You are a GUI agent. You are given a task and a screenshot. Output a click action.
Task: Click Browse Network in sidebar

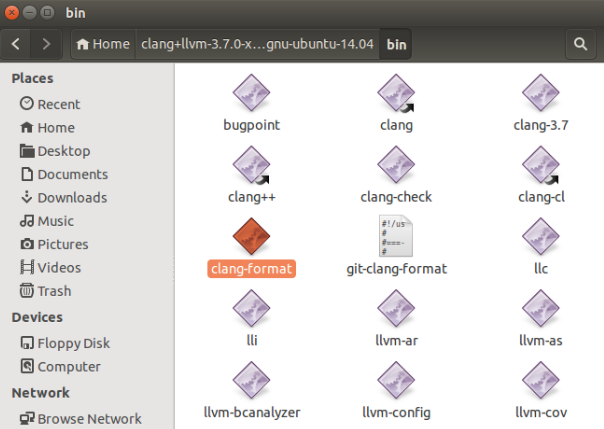pyautogui.click(x=89, y=418)
